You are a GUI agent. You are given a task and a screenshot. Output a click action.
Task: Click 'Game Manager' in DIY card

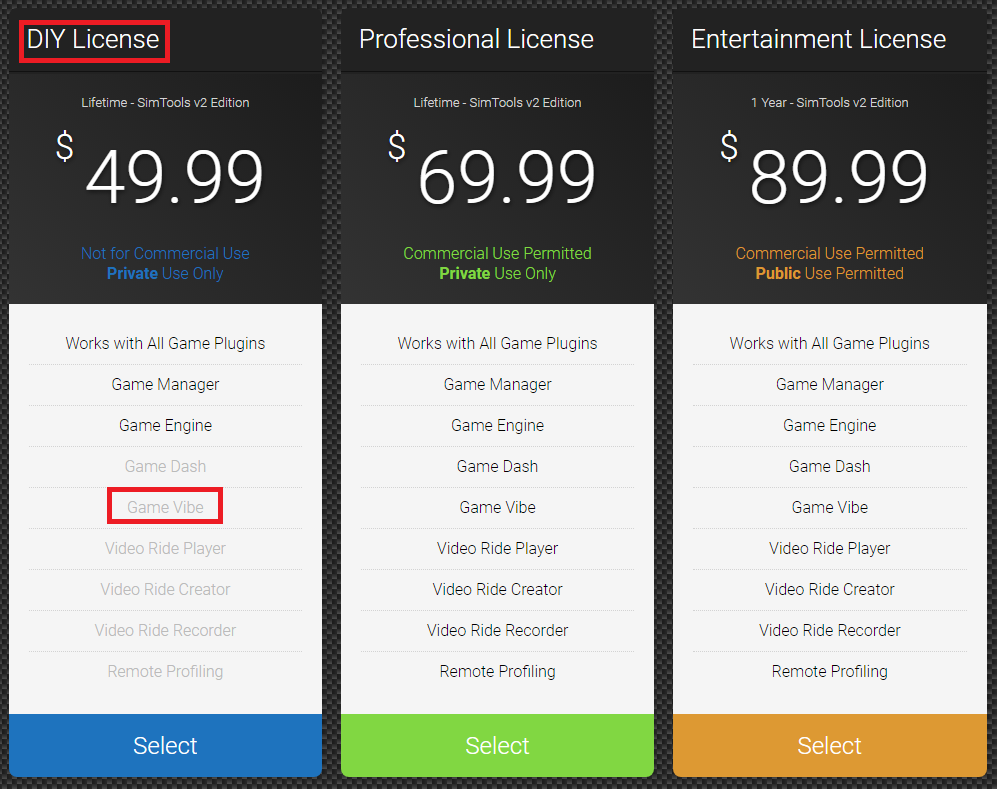pyautogui.click(x=165, y=384)
